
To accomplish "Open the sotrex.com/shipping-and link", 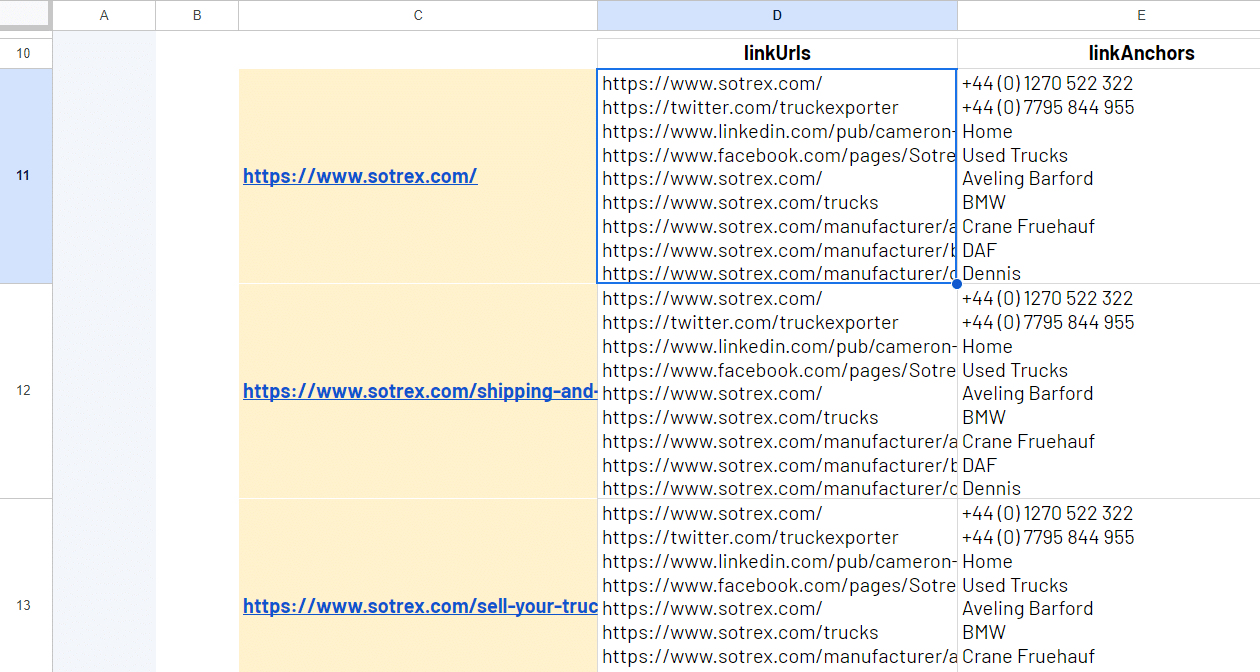I will point(419,392).
